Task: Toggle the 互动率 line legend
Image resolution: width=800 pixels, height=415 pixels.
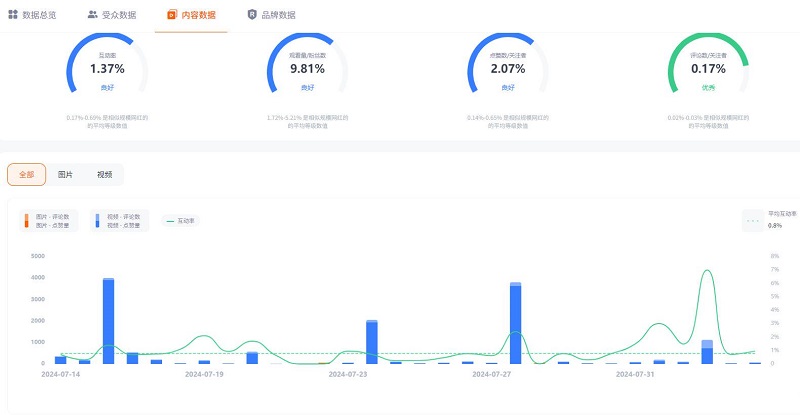Action: point(181,220)
